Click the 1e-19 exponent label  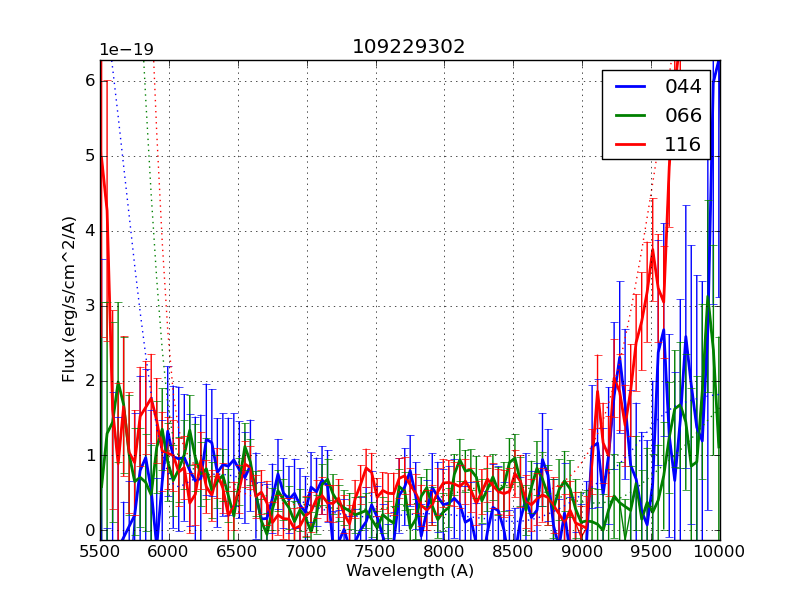point(126,50)
